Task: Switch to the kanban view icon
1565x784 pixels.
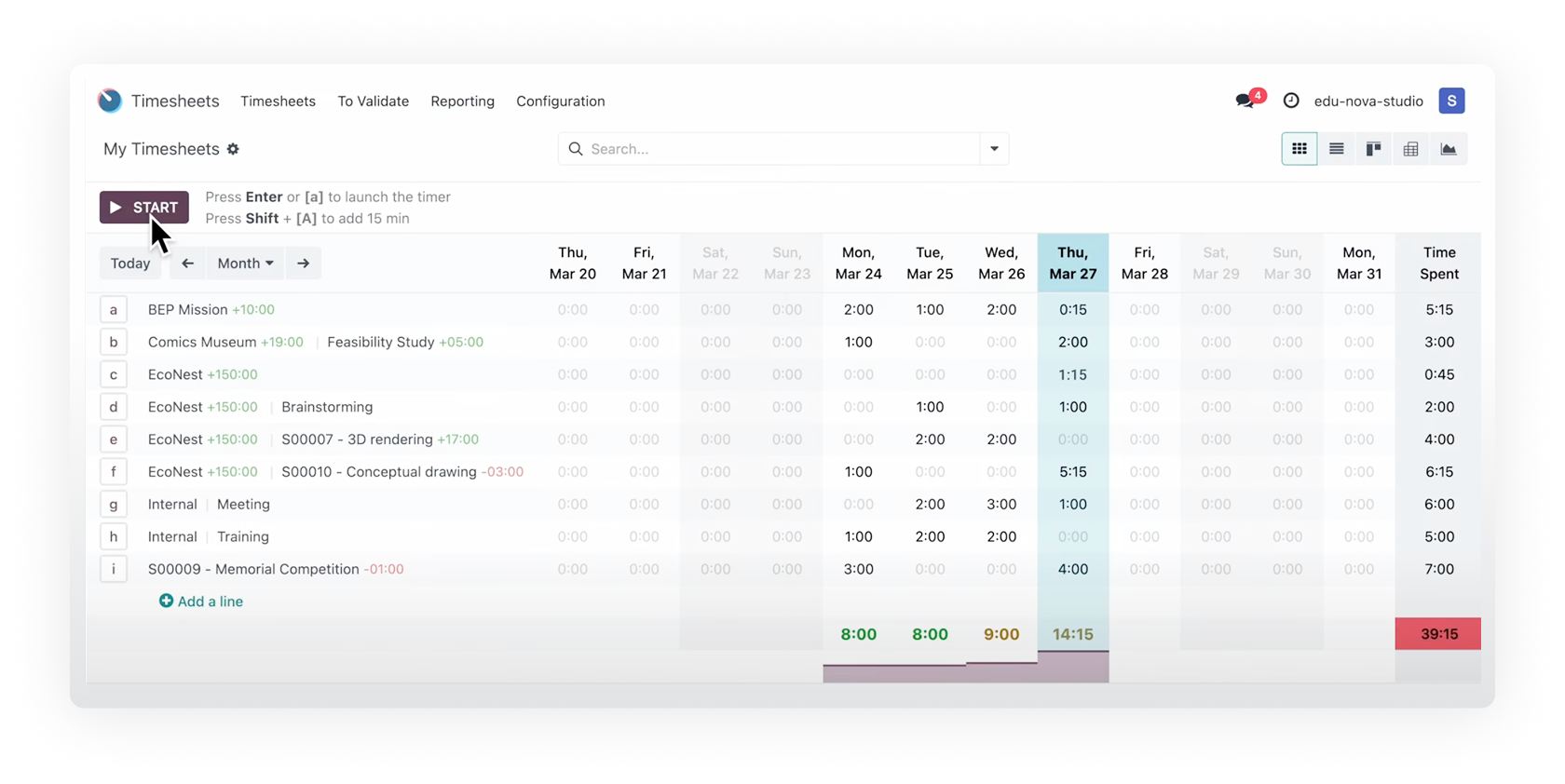Action: pos(1373,149)
